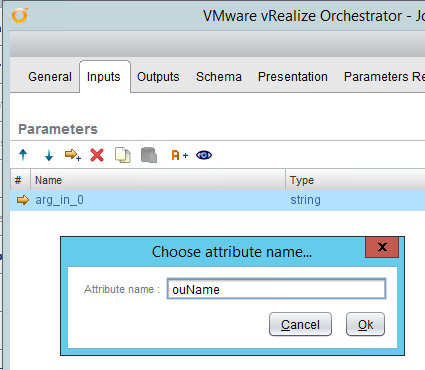
Task: Click the vRealize Orchestrator logo icon
Action: [20, 15]
